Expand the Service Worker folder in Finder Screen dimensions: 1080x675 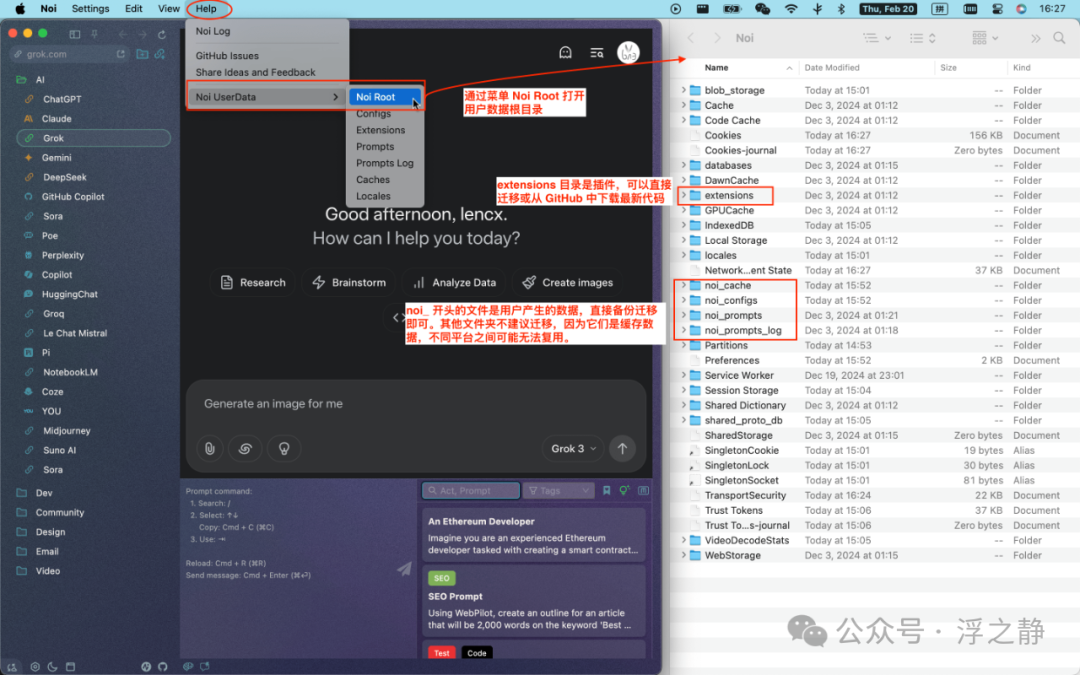pyautogui.click(x=683, y=375)
